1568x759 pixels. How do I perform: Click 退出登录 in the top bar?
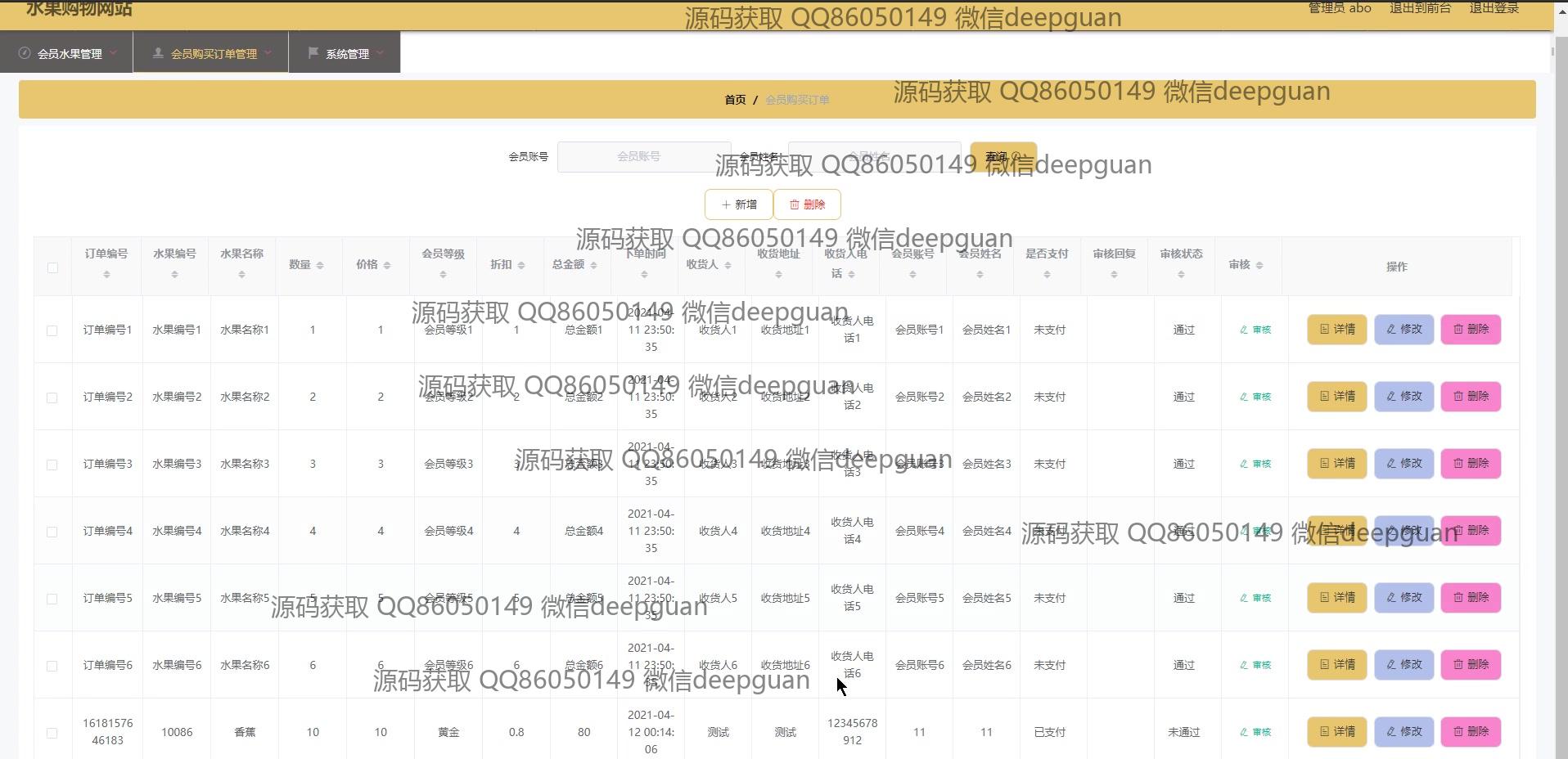(x=1494, y=8)
